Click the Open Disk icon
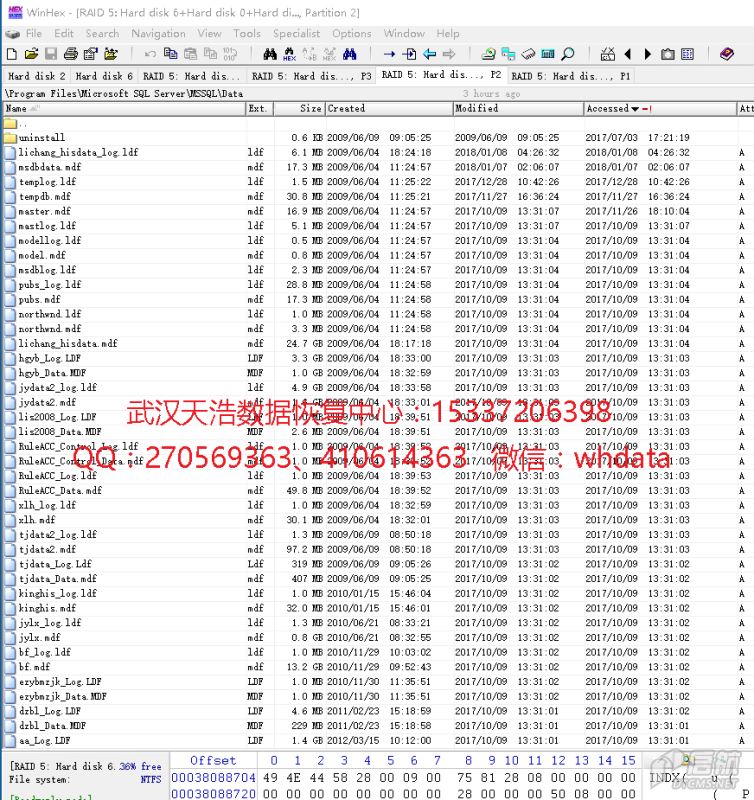The height and width of the screenshot is (800, 754). (x=488, y=54)
